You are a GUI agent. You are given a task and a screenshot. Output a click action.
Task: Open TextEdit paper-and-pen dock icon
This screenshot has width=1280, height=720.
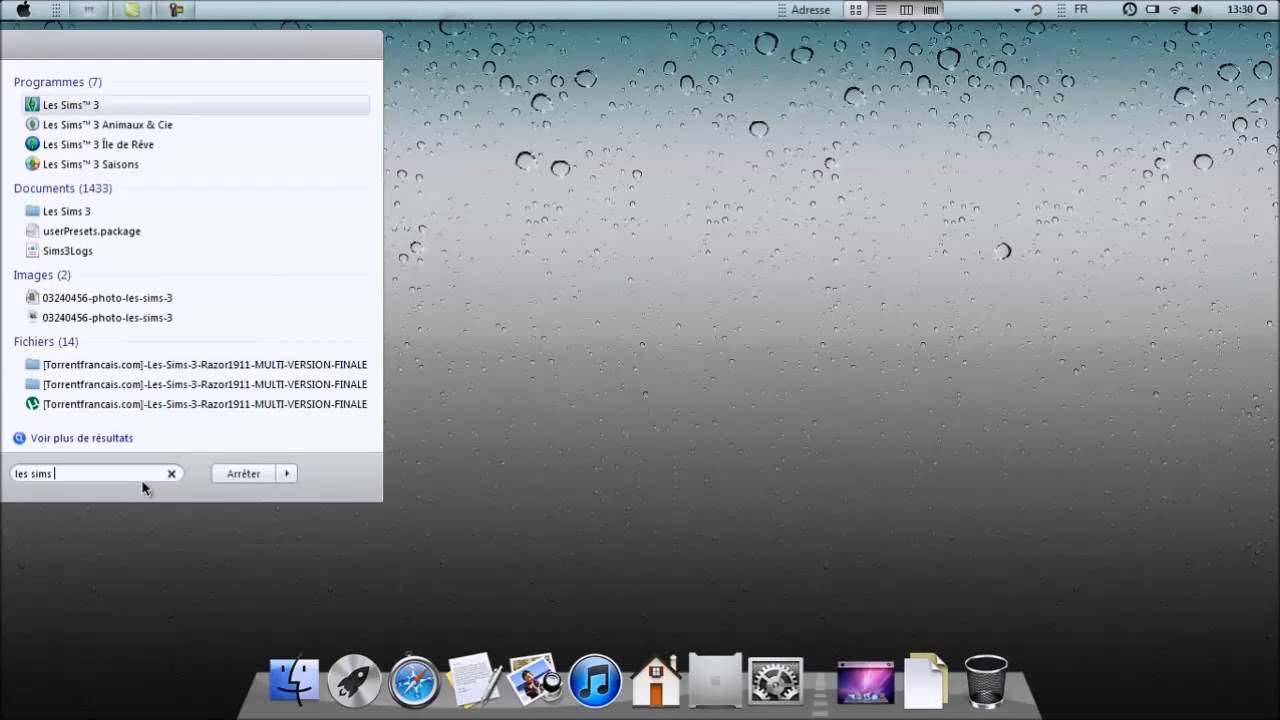[474, 680]
